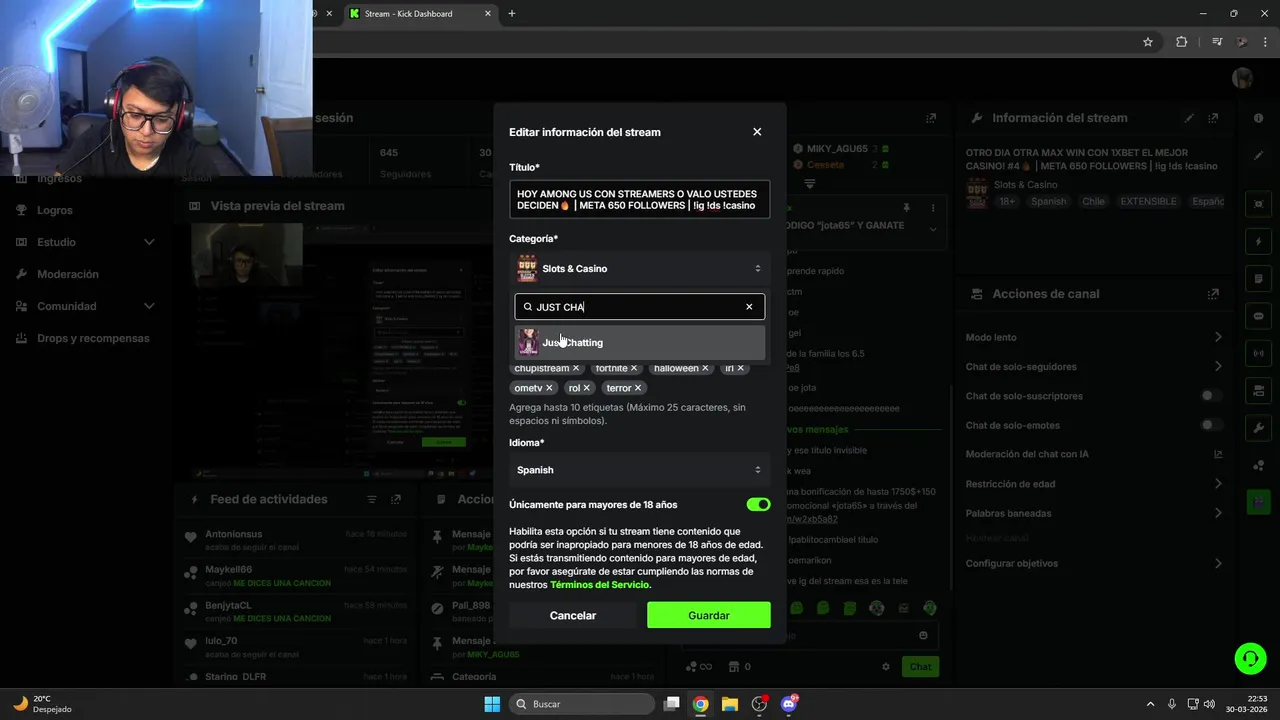Remove the chupistream tag
Viewport: 1280px width, 720px height.
click(578, 368)
